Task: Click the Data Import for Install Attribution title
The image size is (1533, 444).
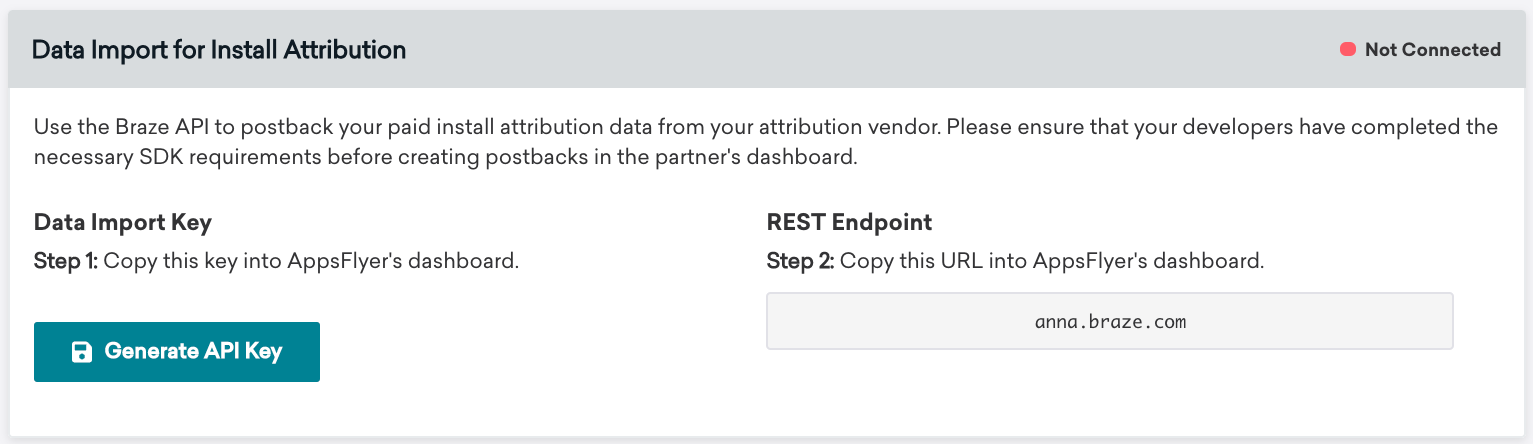Action: click(x=219, y=50)
